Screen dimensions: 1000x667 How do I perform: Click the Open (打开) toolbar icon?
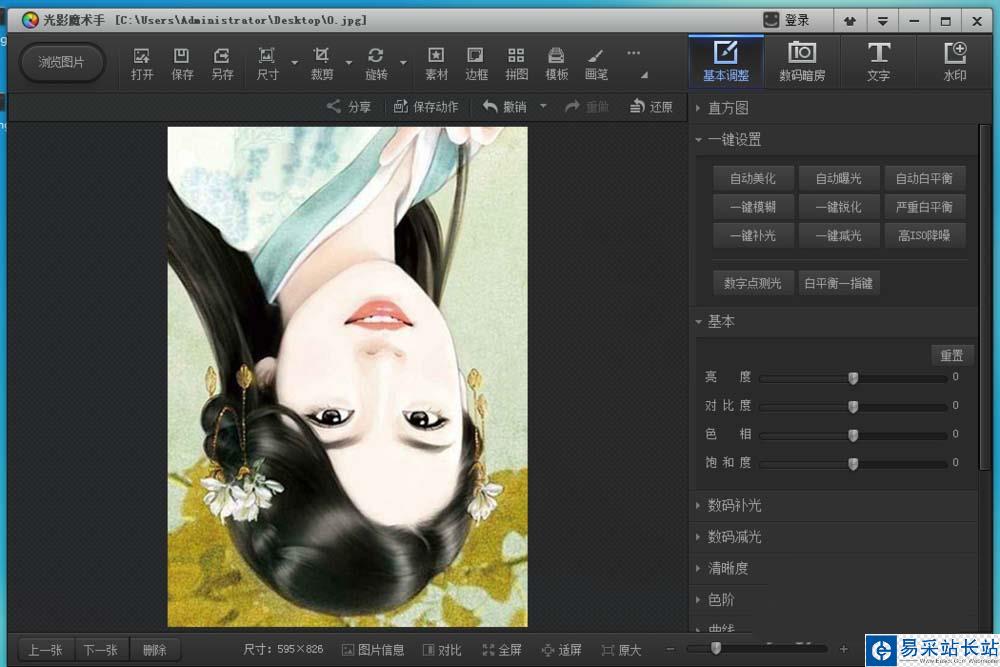(142, 63)
